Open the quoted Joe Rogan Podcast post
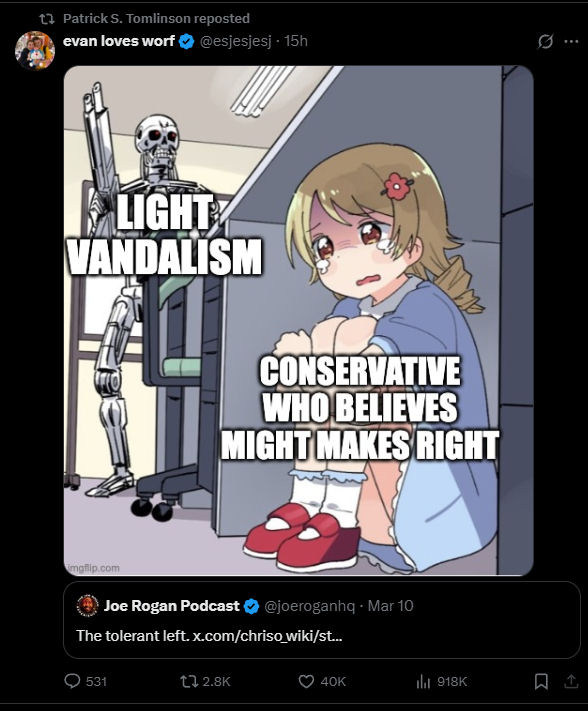Image resolution: width=588 pixels, height=711 pixels. (322, 620)
